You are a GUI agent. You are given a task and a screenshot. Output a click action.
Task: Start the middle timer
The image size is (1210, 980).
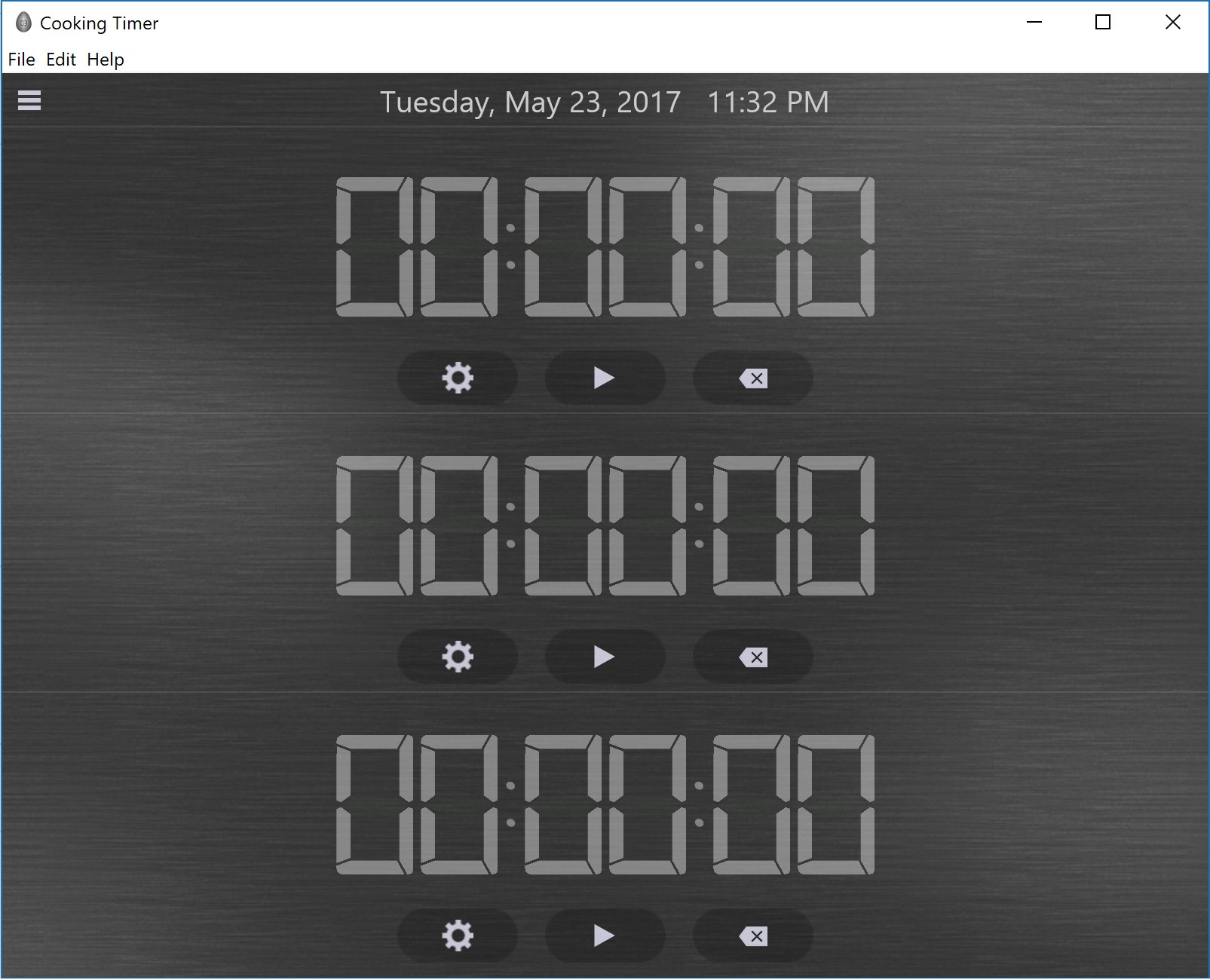tap(604, 657)
